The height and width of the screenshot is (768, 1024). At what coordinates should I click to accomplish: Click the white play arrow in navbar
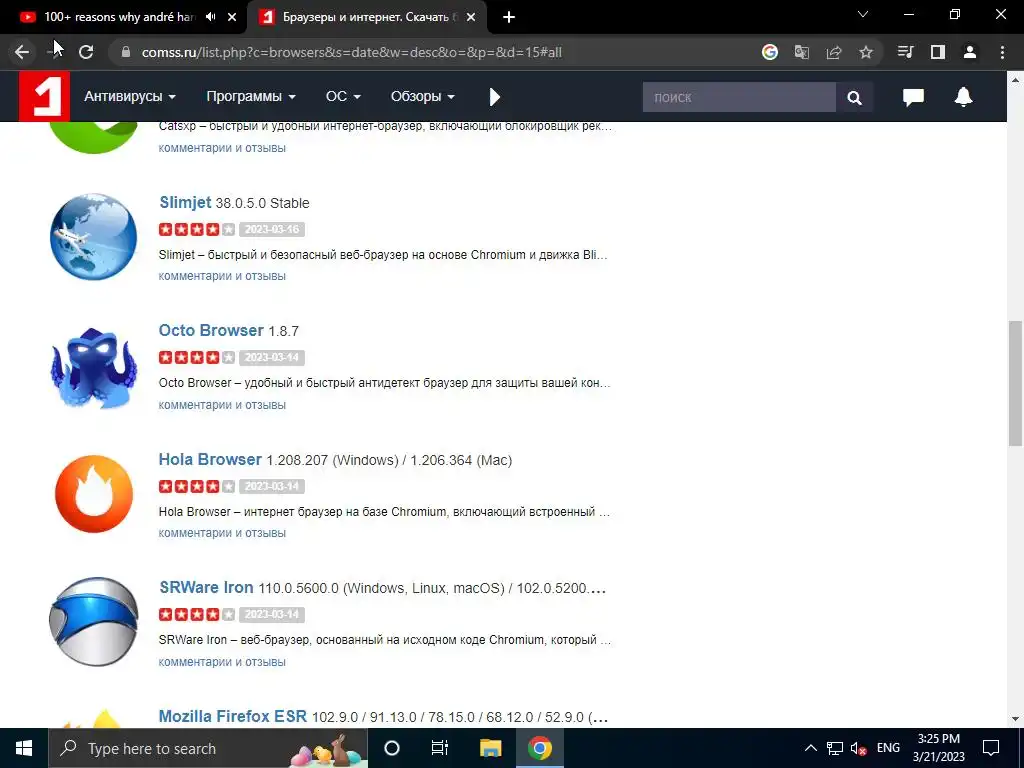pyautogui.click(x=494, y=97)
